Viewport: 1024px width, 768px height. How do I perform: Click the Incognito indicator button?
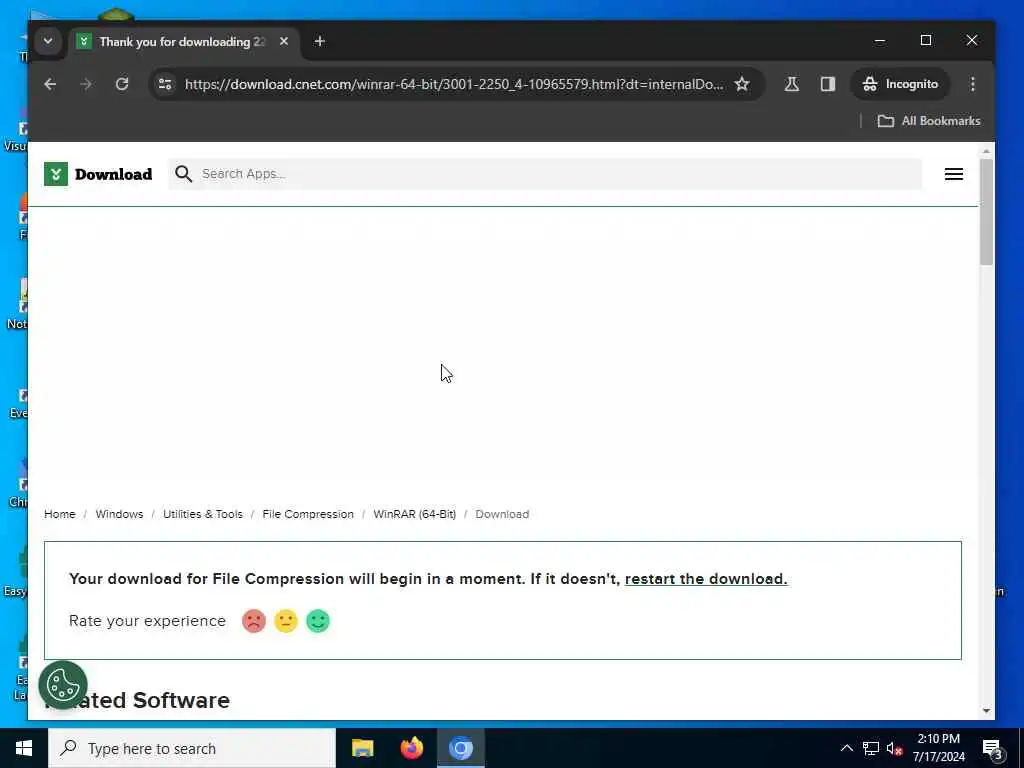900,84
